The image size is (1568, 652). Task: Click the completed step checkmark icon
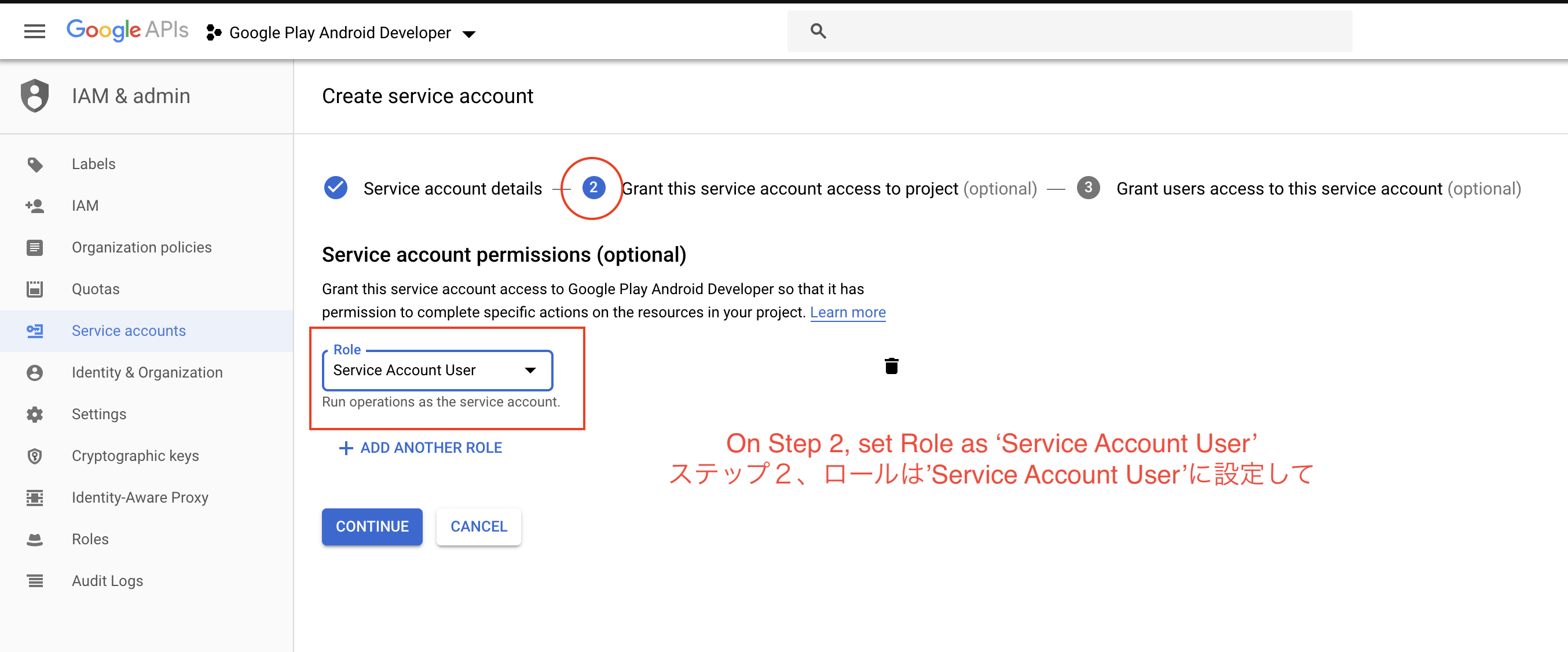click(336, 188)
